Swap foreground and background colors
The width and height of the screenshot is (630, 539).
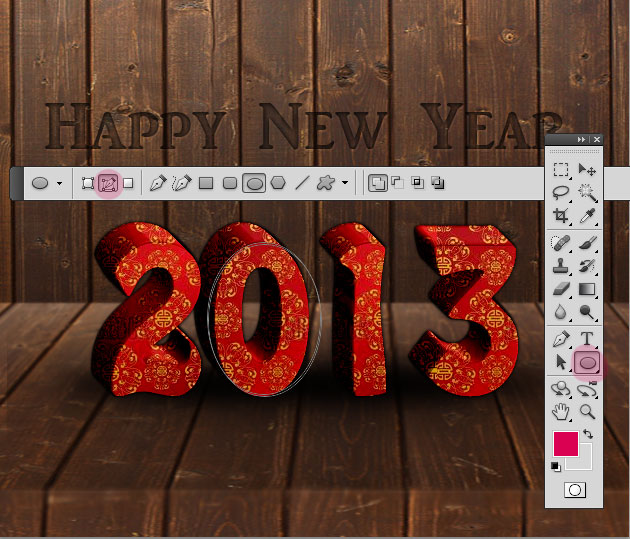pyautogui.click(x=590, y=435)
